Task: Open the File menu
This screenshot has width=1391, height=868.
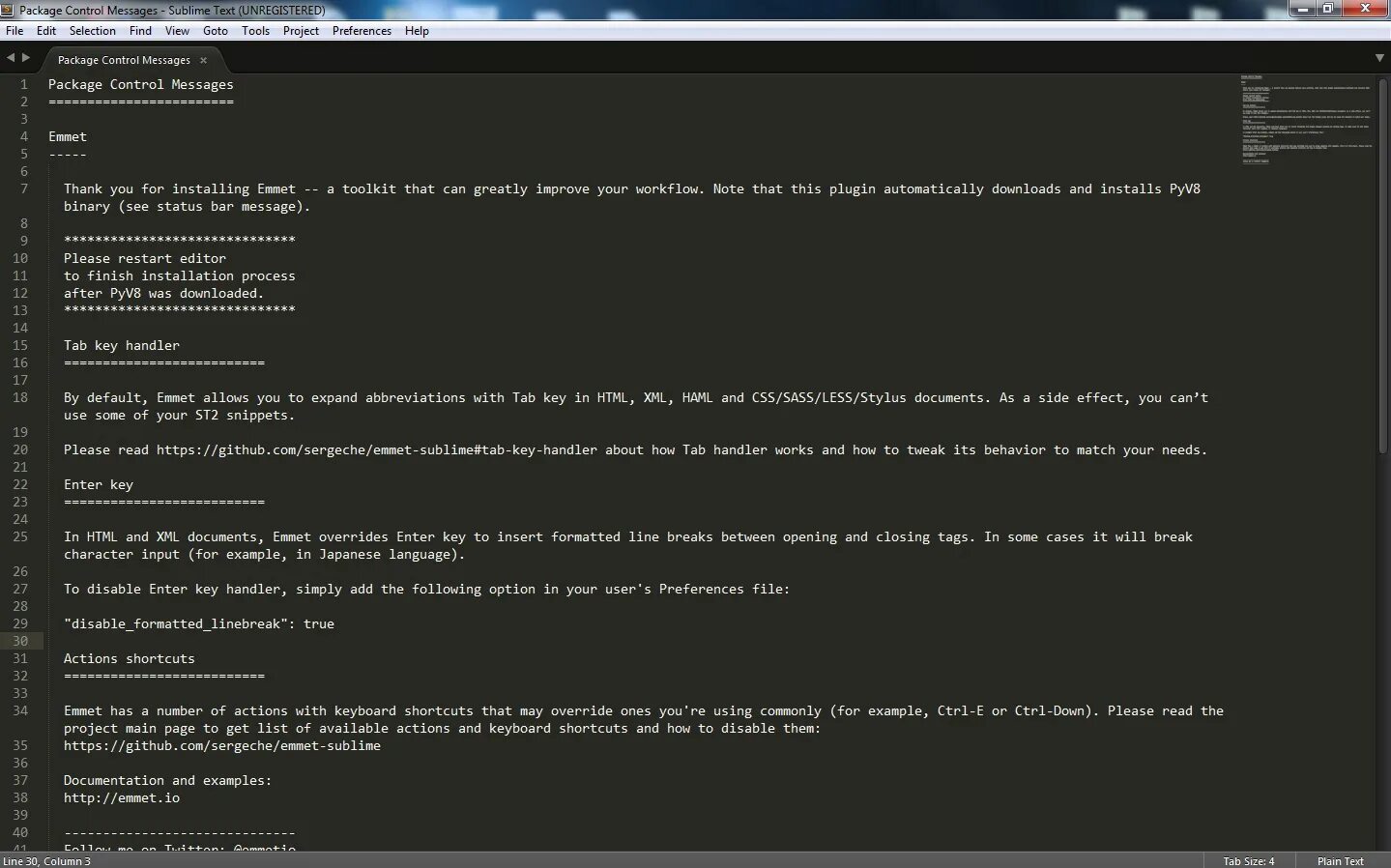Action: pyautogui.click(x=14, y=31)
